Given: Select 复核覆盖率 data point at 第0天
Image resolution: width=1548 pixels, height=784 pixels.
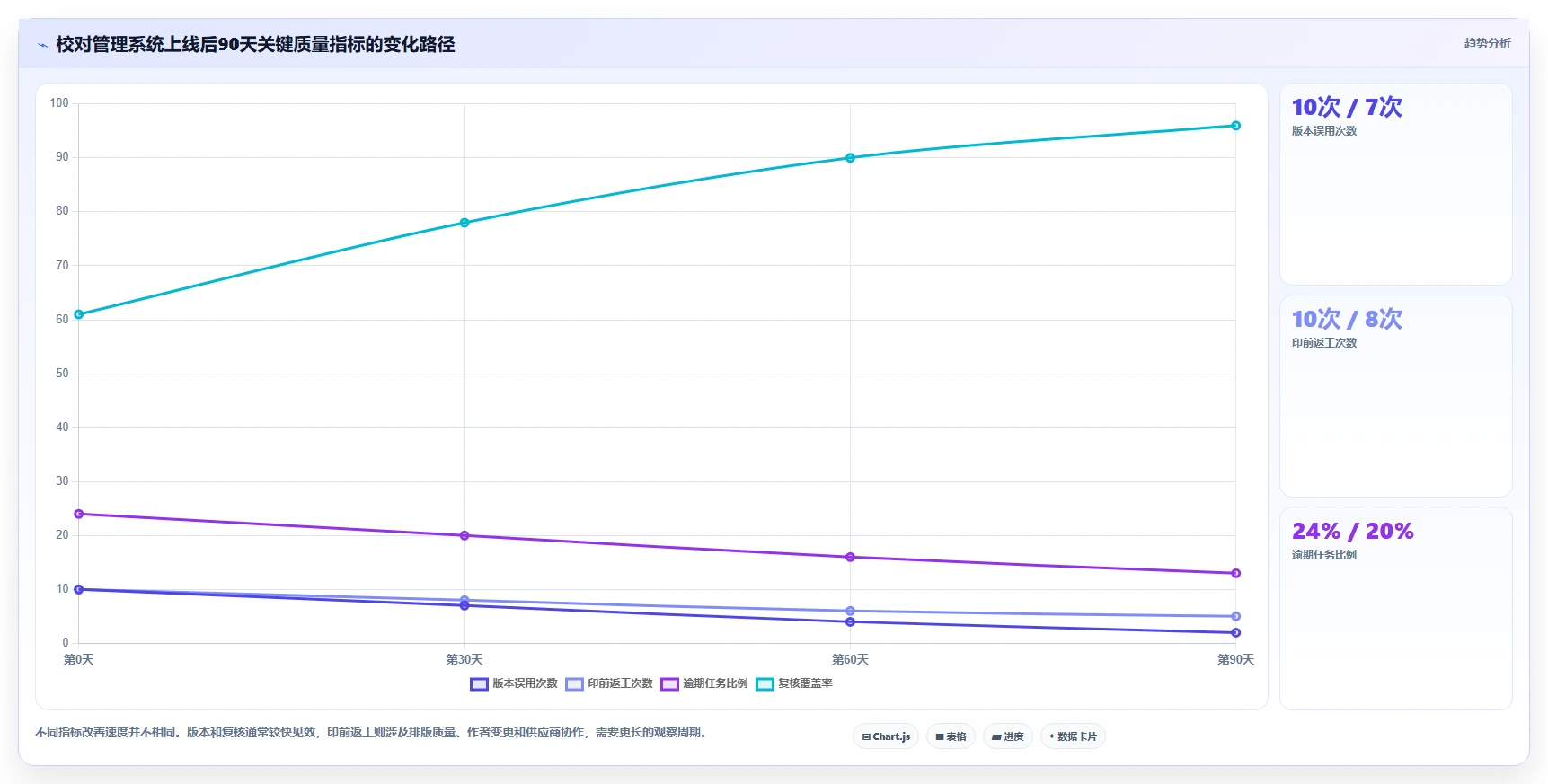Looking at the screenshot, I should click(79, 314).
